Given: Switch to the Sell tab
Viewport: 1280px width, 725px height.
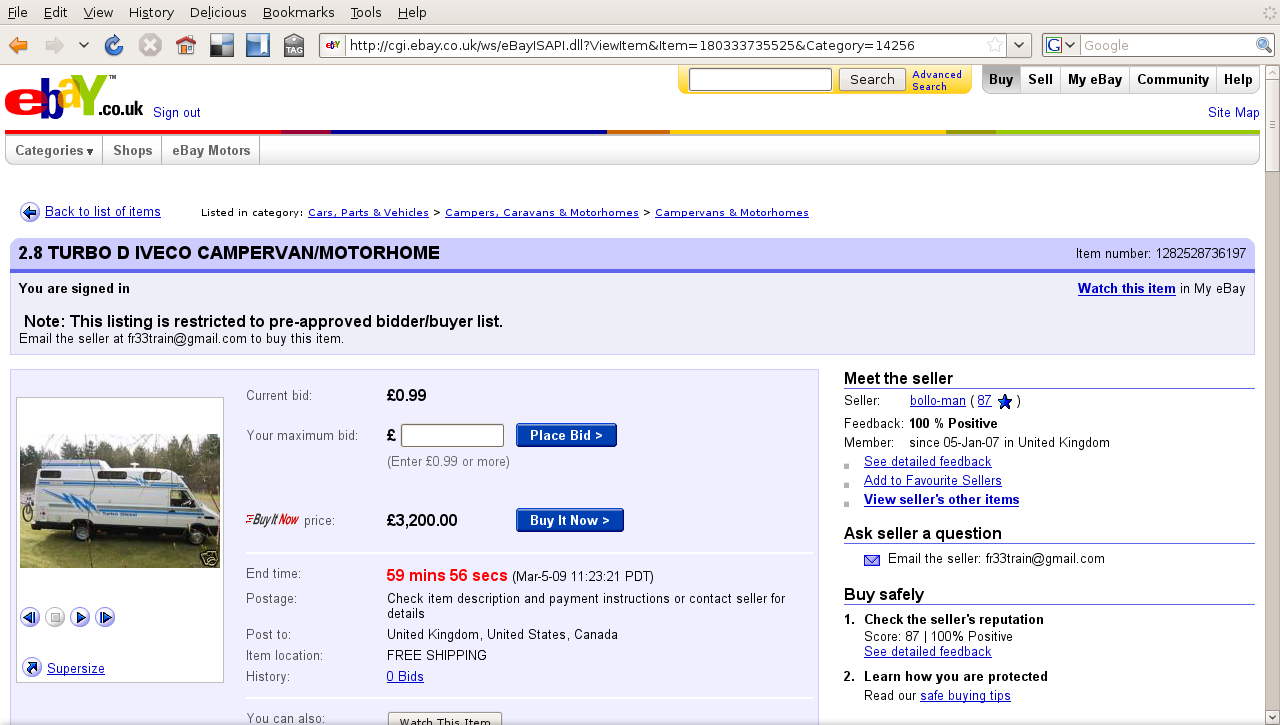Looking at the screenshot, I should [x=1040, y=79].
